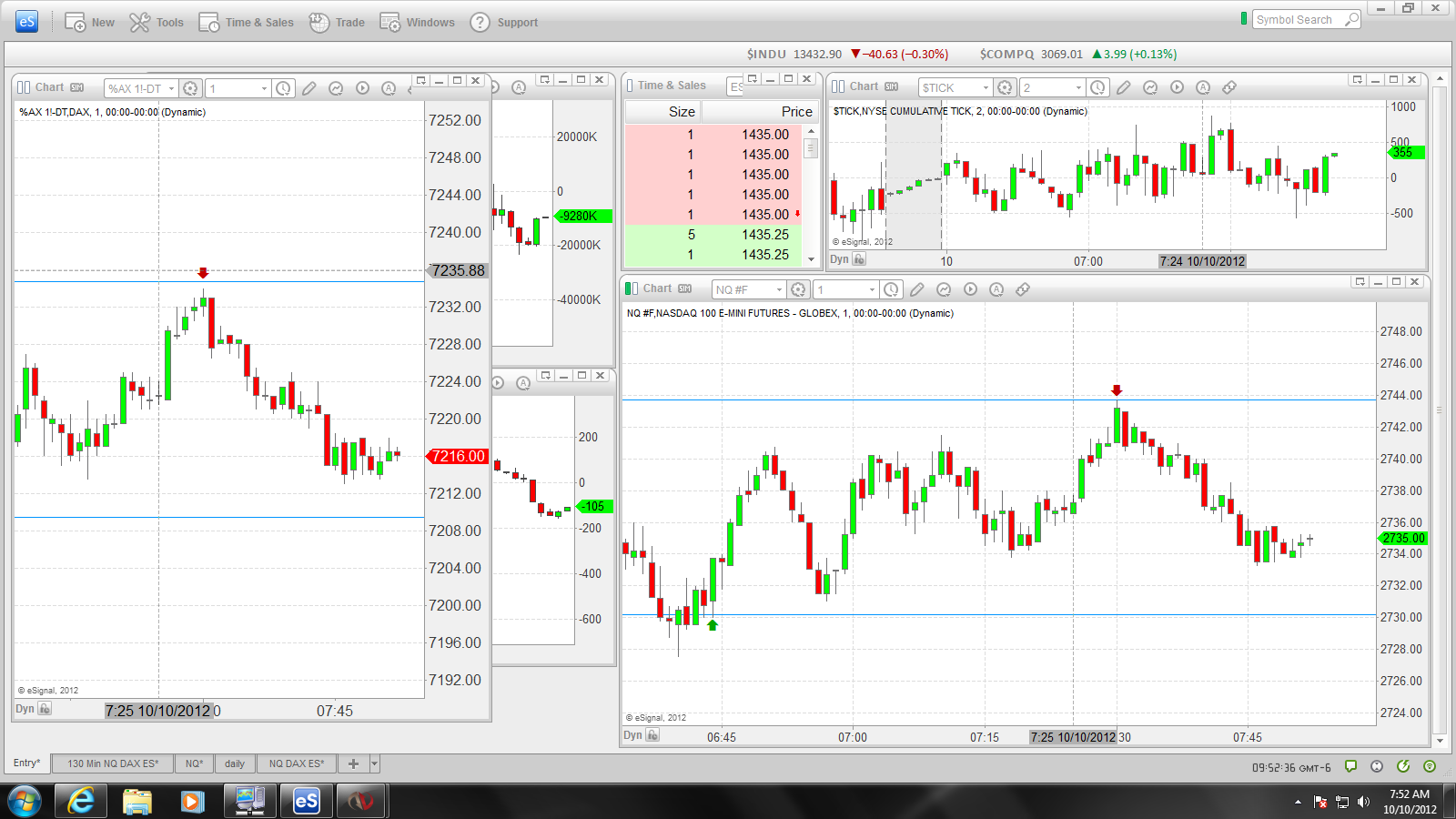Switch to the daily page tab
This screenshot has width=1456, height=819.
coord(235,763)
